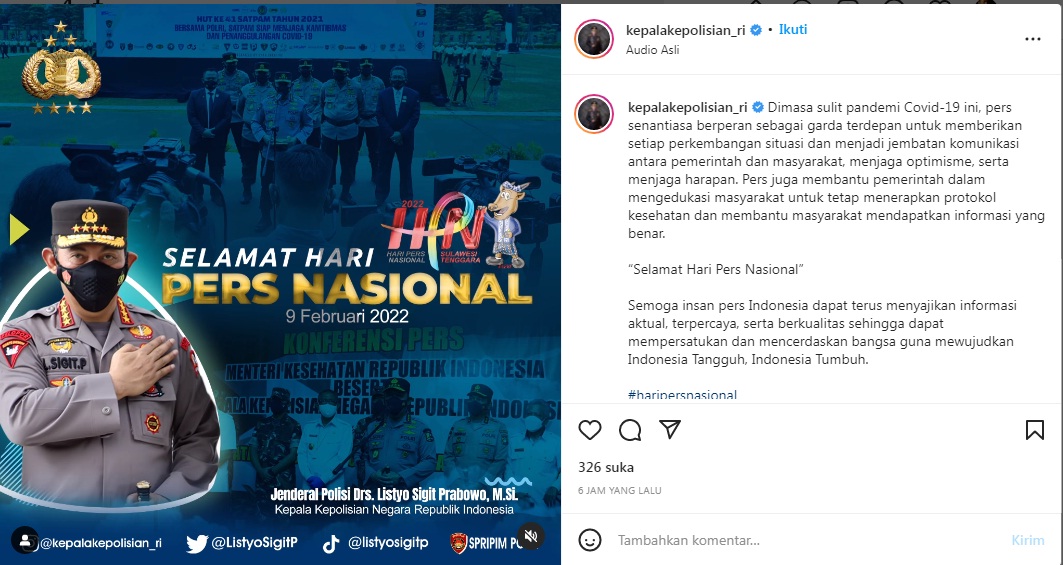The width and height of the screenshot is (1063, 565).
Task: Click the caption author's profile avatar
Action: (x=594, y=113)
